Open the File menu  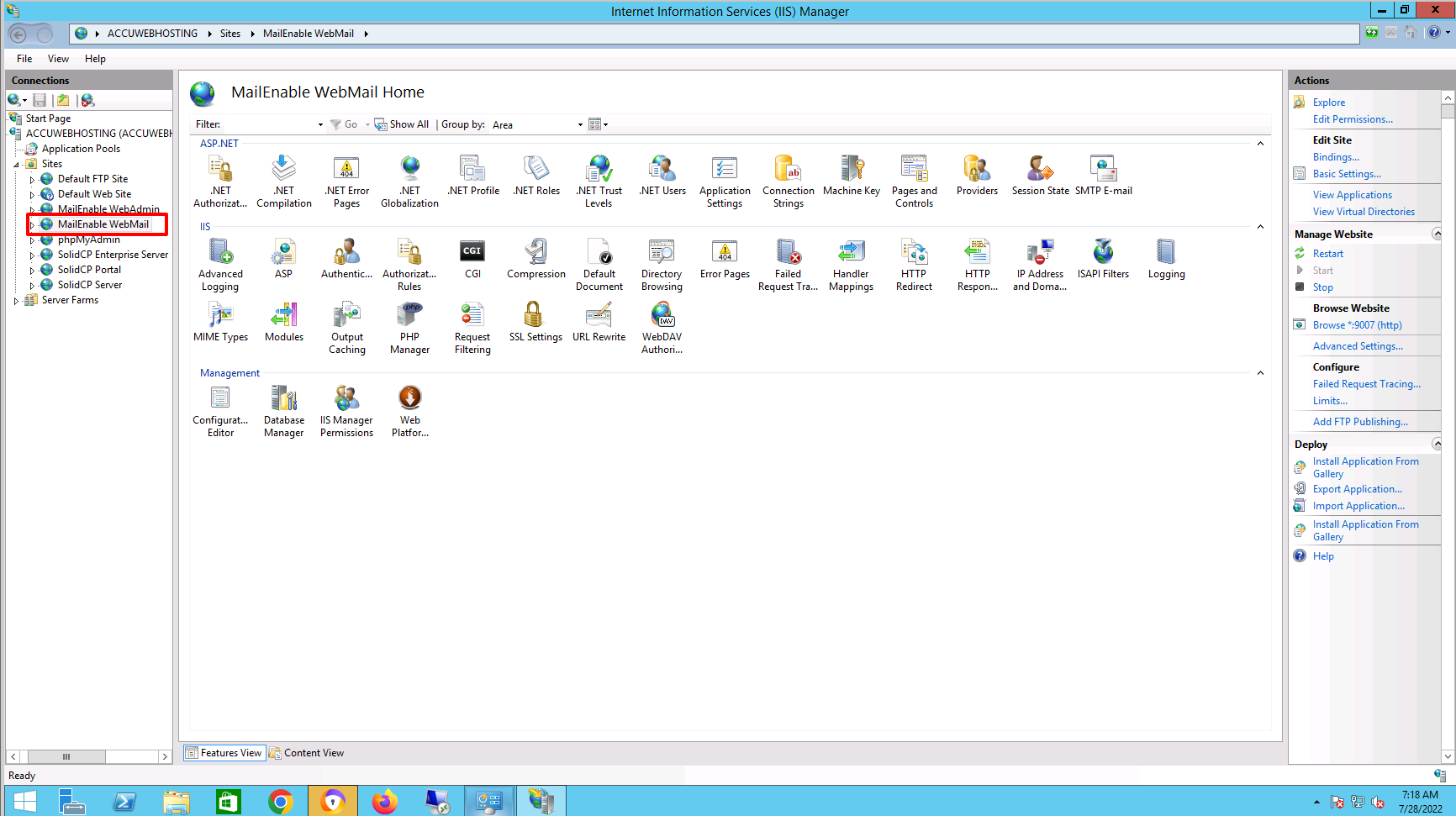pyautogui.click(x=24, y=59)
